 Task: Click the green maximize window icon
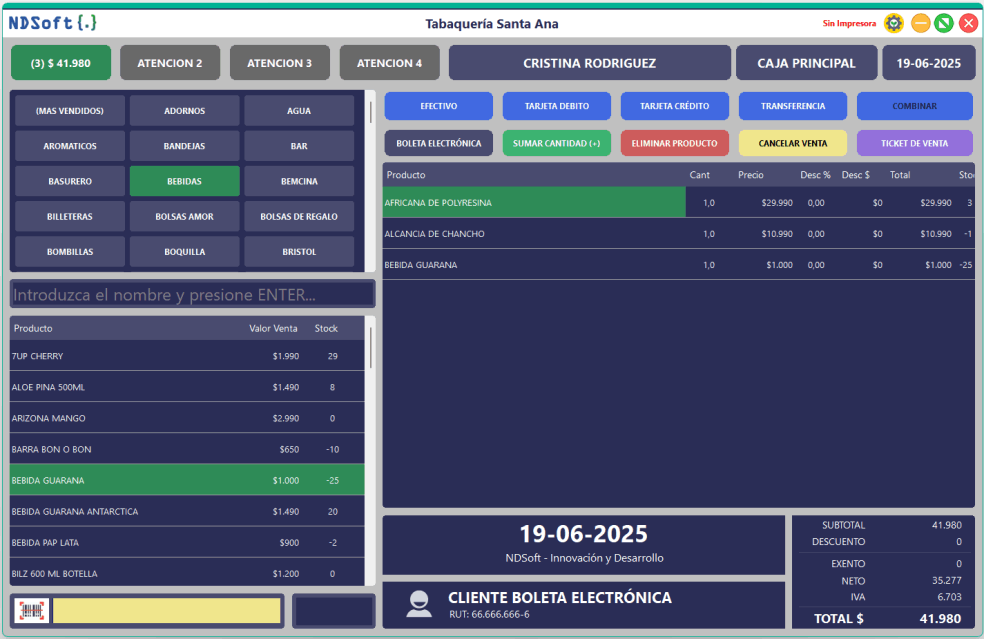tap(944, 23)
